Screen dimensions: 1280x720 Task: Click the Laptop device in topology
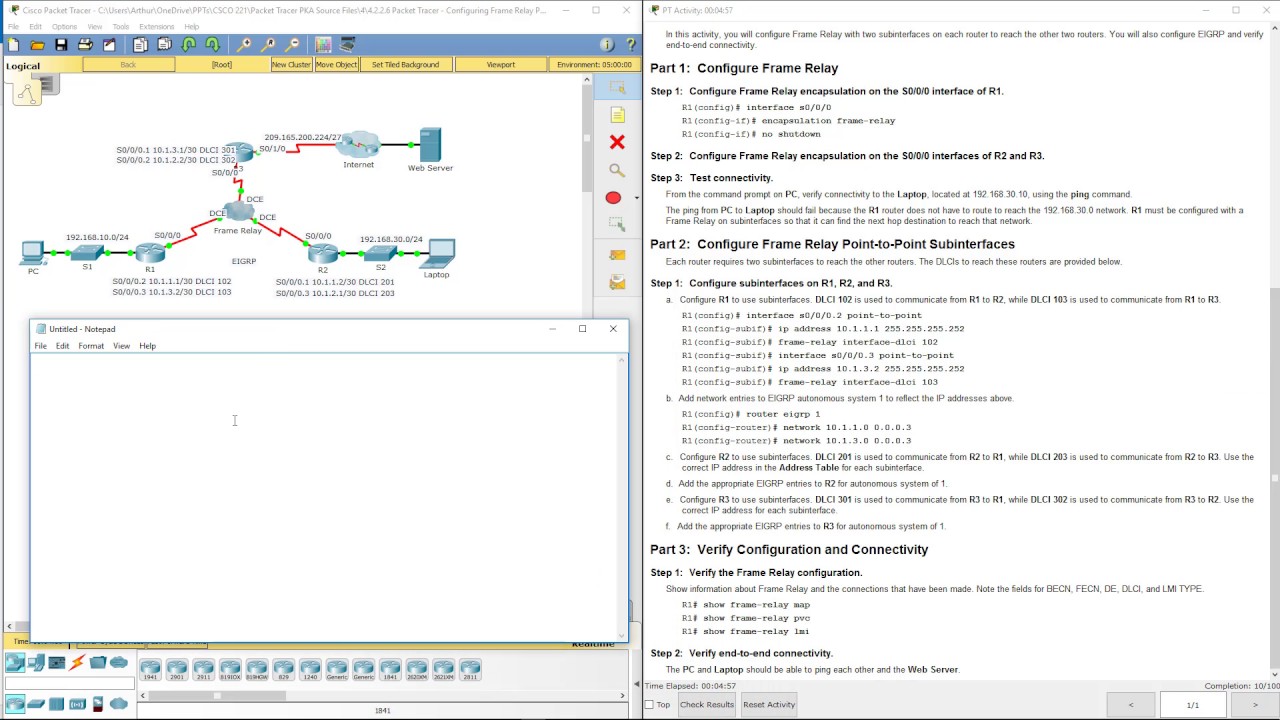pyautogui.click(x=437, y=253)
